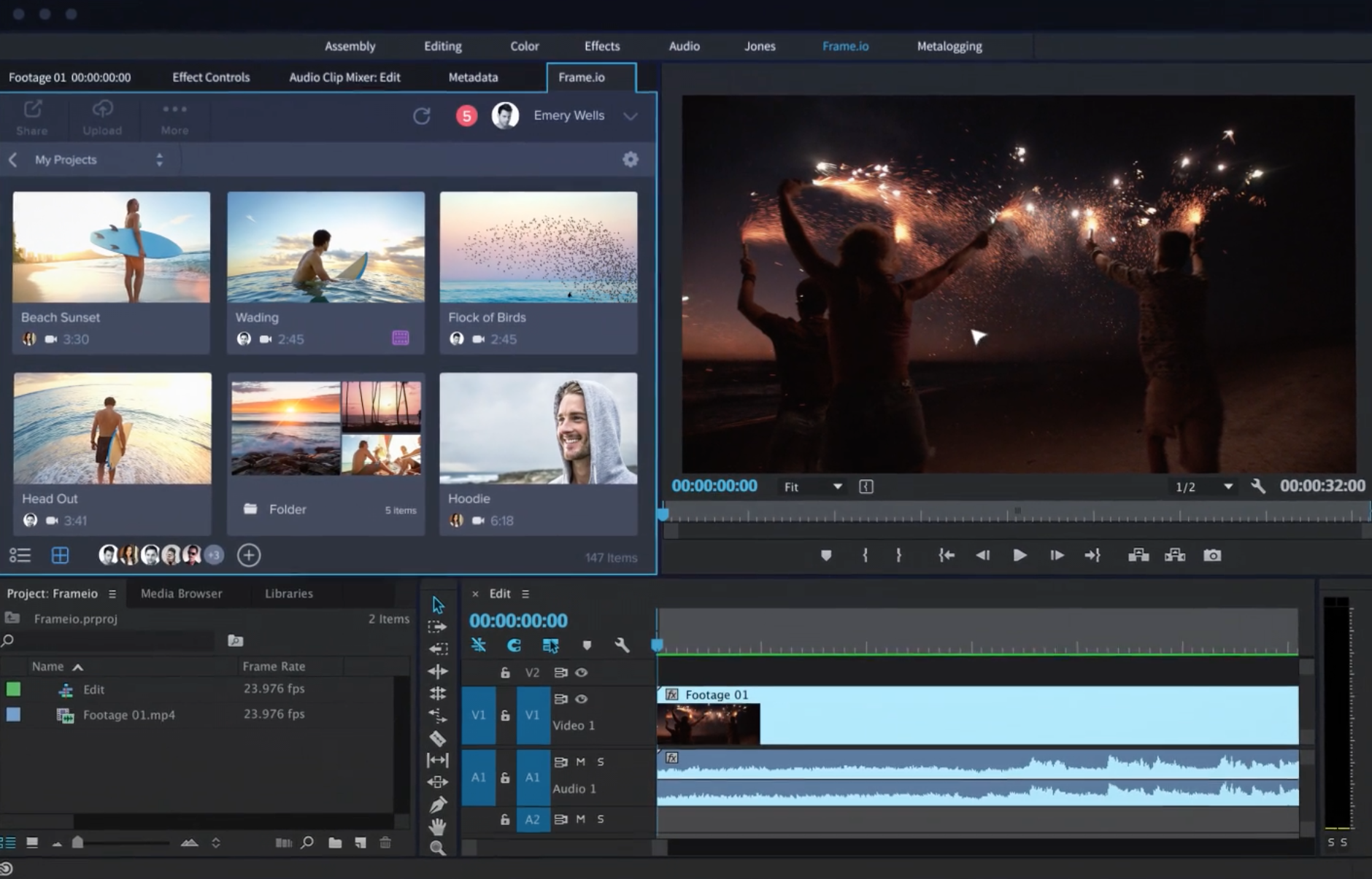The image size is (1372, 879).
Task: Open the Hoodie video thumbnail
Action: tap(538, 428)
